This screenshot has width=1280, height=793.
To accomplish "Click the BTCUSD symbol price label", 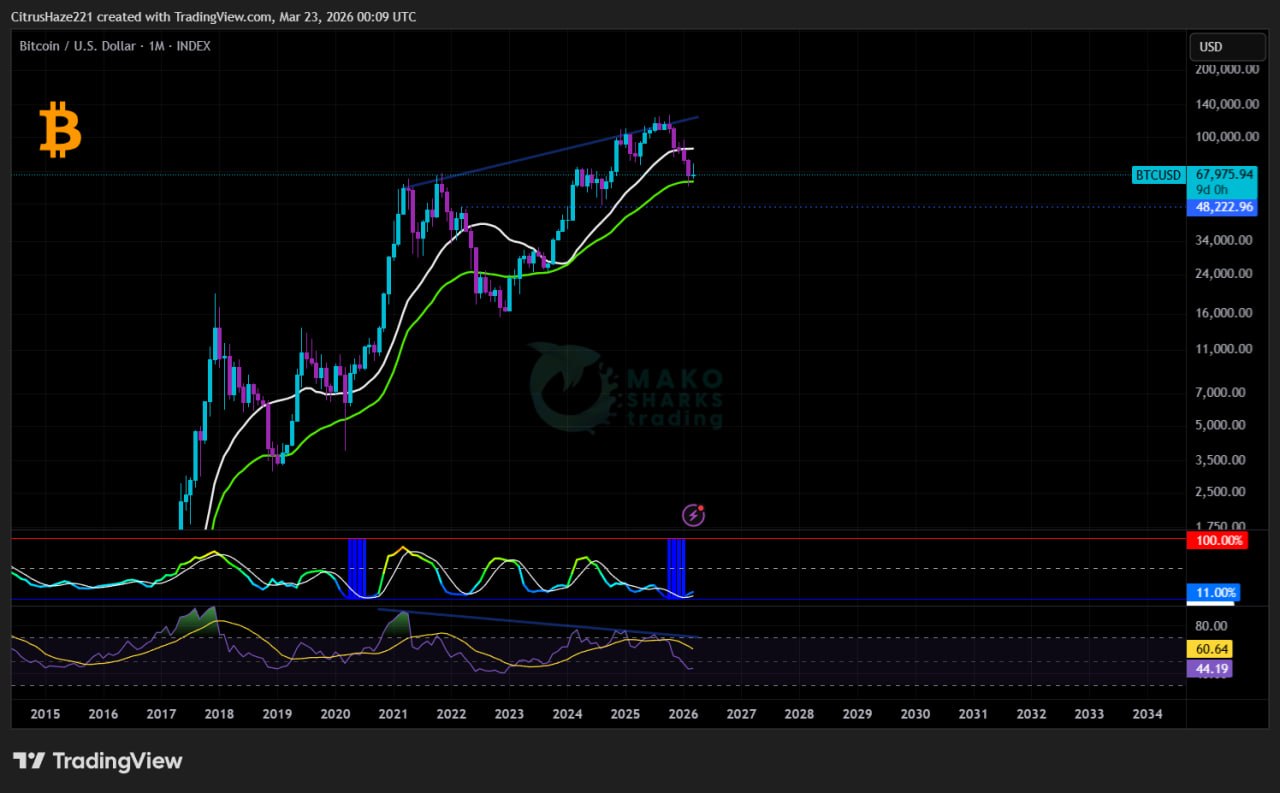I will pyautogui.click(x=1159, y=175).
